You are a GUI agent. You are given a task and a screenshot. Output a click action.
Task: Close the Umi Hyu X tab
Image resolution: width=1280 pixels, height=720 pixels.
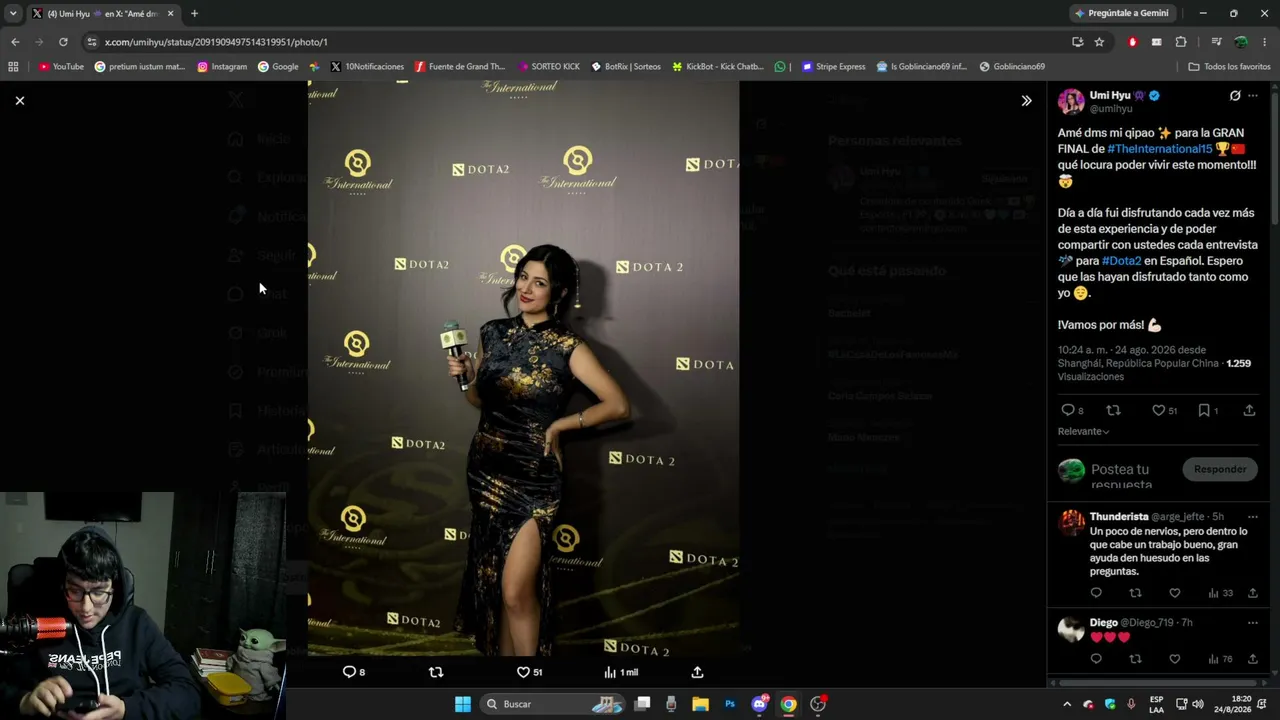170,13
